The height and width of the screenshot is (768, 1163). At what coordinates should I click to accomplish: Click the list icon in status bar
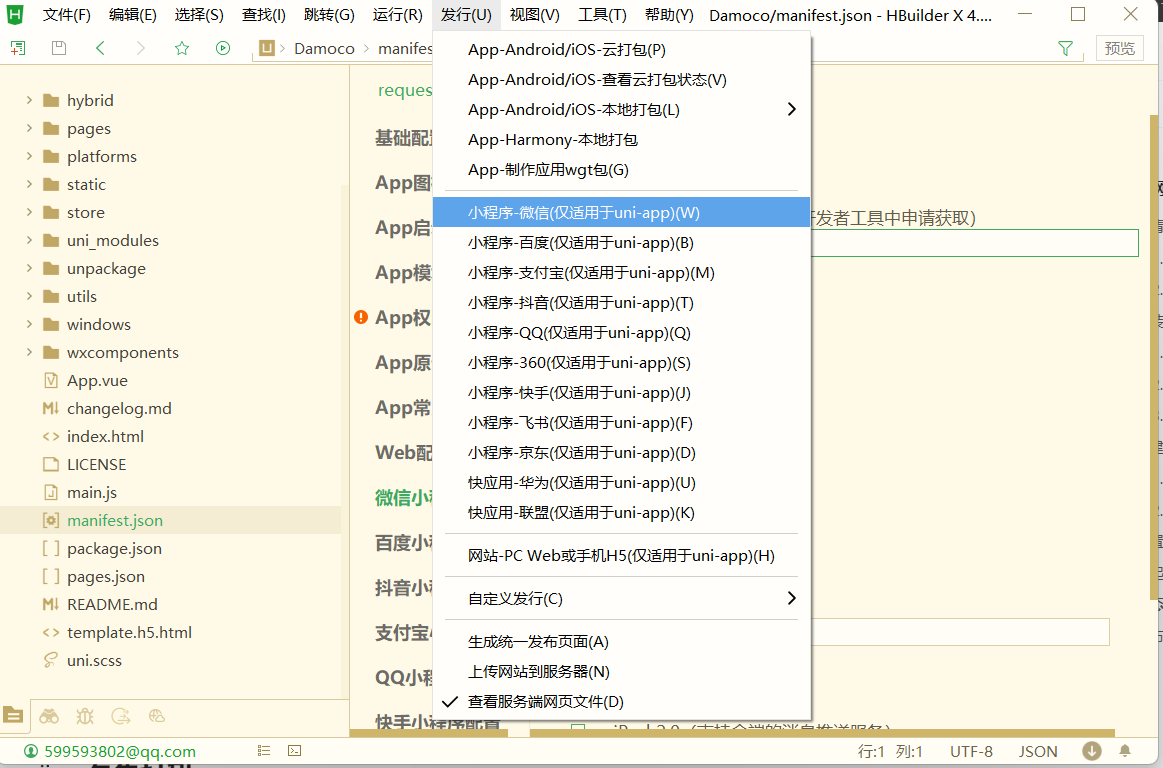(264, 751)
